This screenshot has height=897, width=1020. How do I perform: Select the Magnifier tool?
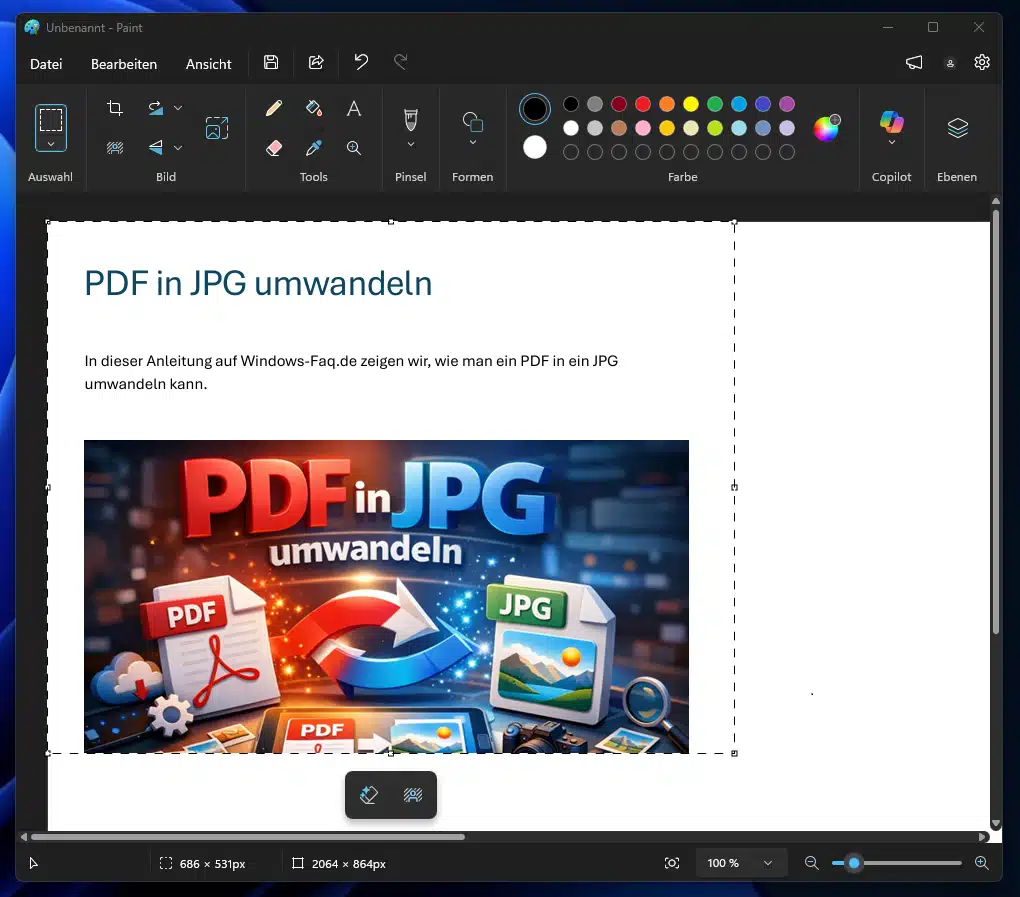(x=354, y=148)
